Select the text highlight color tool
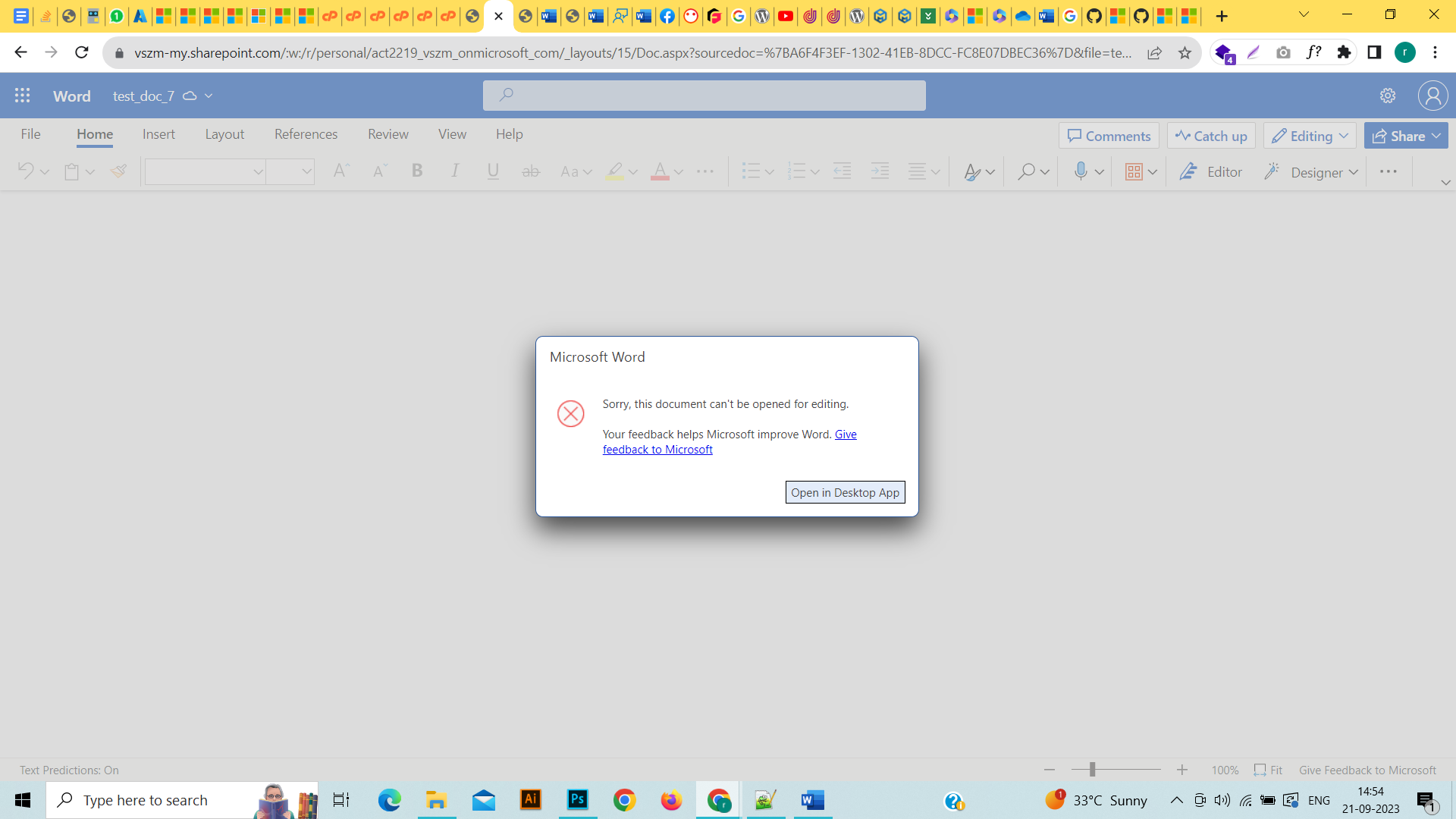Image resolution: width=1456 pixels, height=819 pixels. 614,171
